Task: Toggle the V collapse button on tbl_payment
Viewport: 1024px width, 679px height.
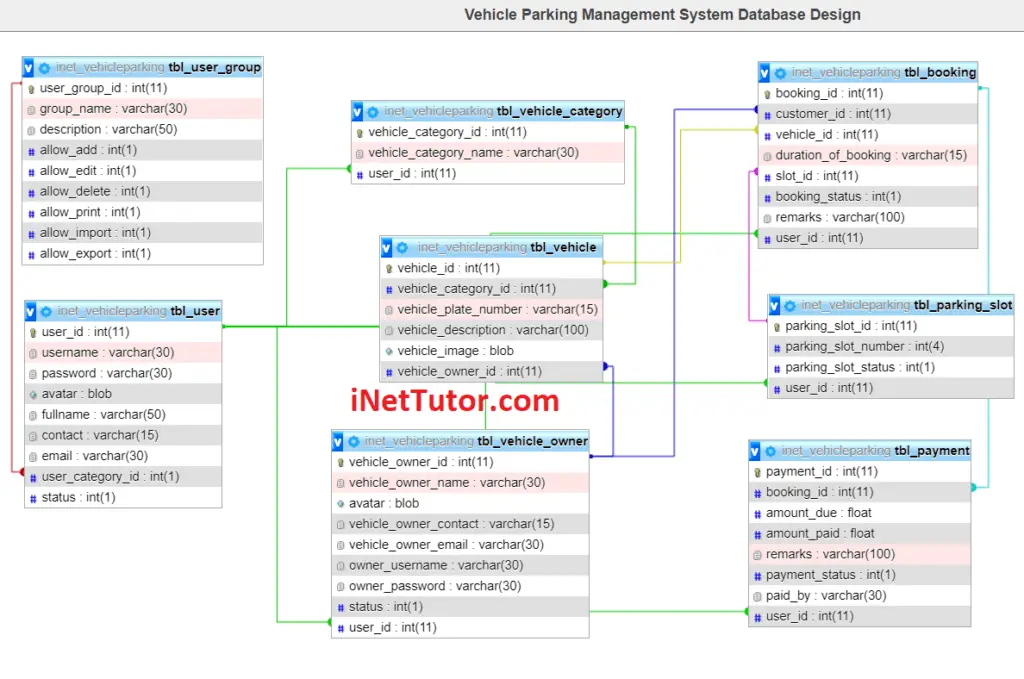Action: coord(753,450)
